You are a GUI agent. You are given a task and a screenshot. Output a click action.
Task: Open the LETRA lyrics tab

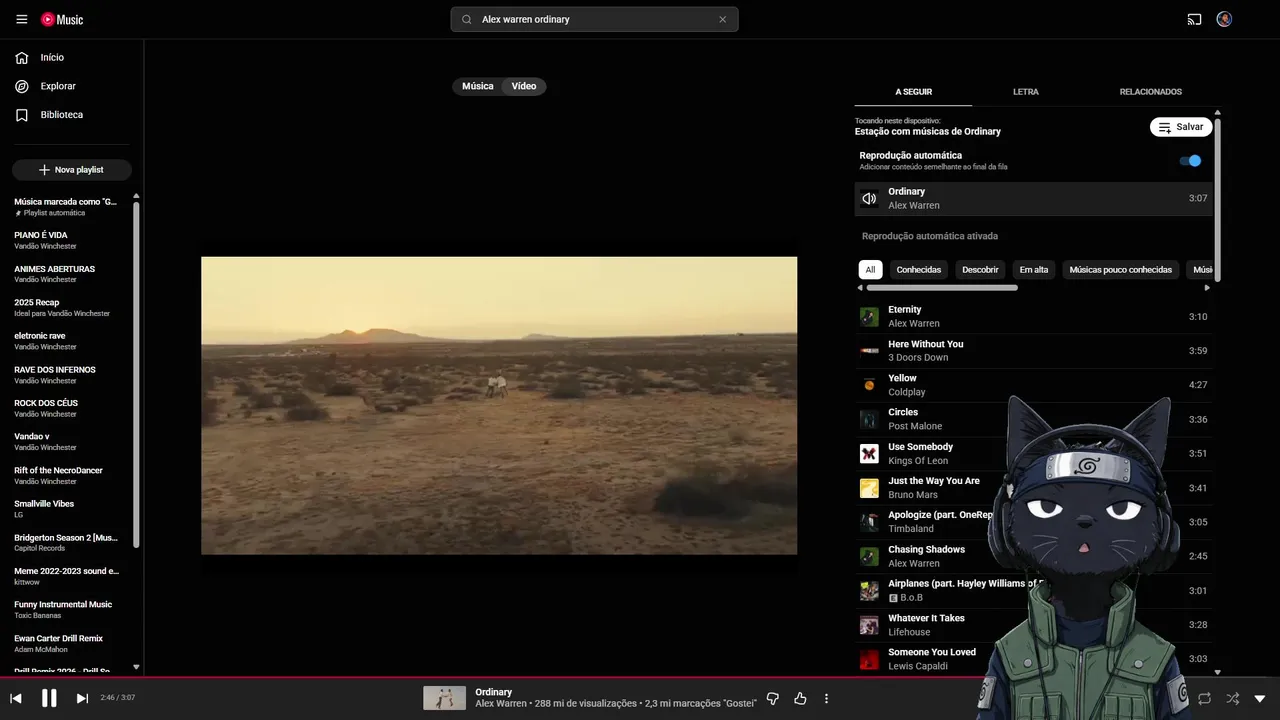(x=1026, y=92)
